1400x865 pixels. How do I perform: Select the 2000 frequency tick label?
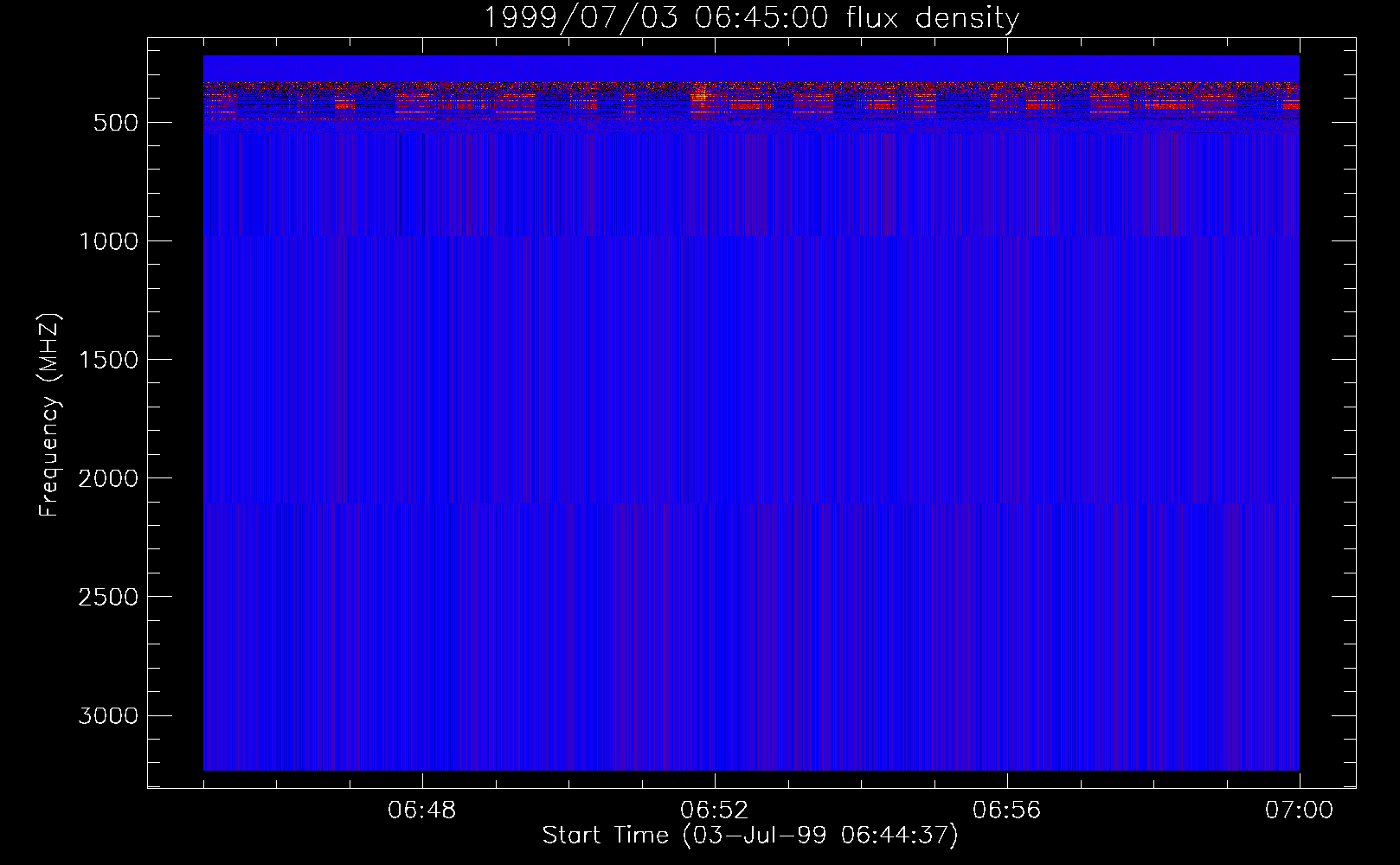(108, 478)
